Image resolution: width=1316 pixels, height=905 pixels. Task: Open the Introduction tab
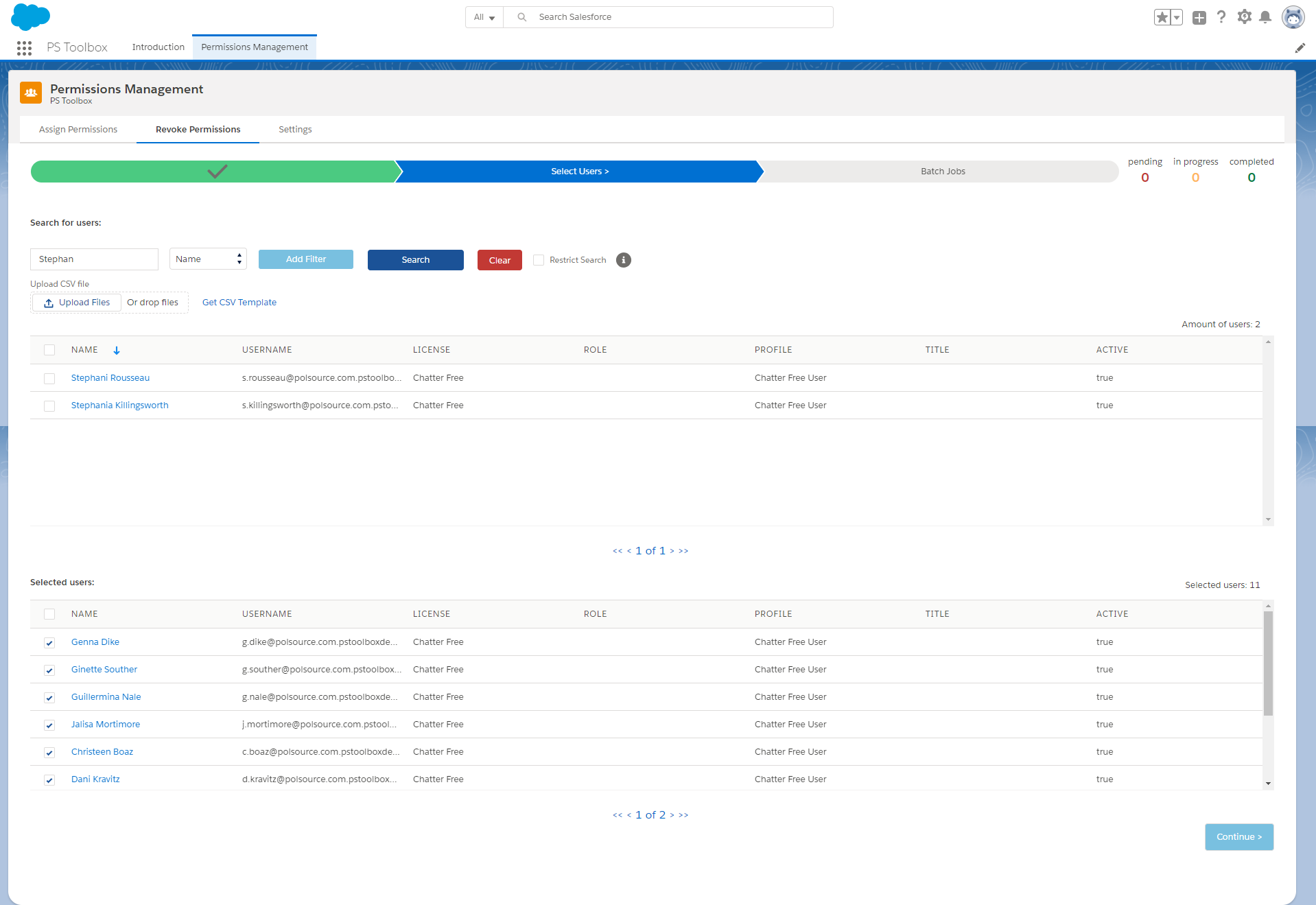158,47
